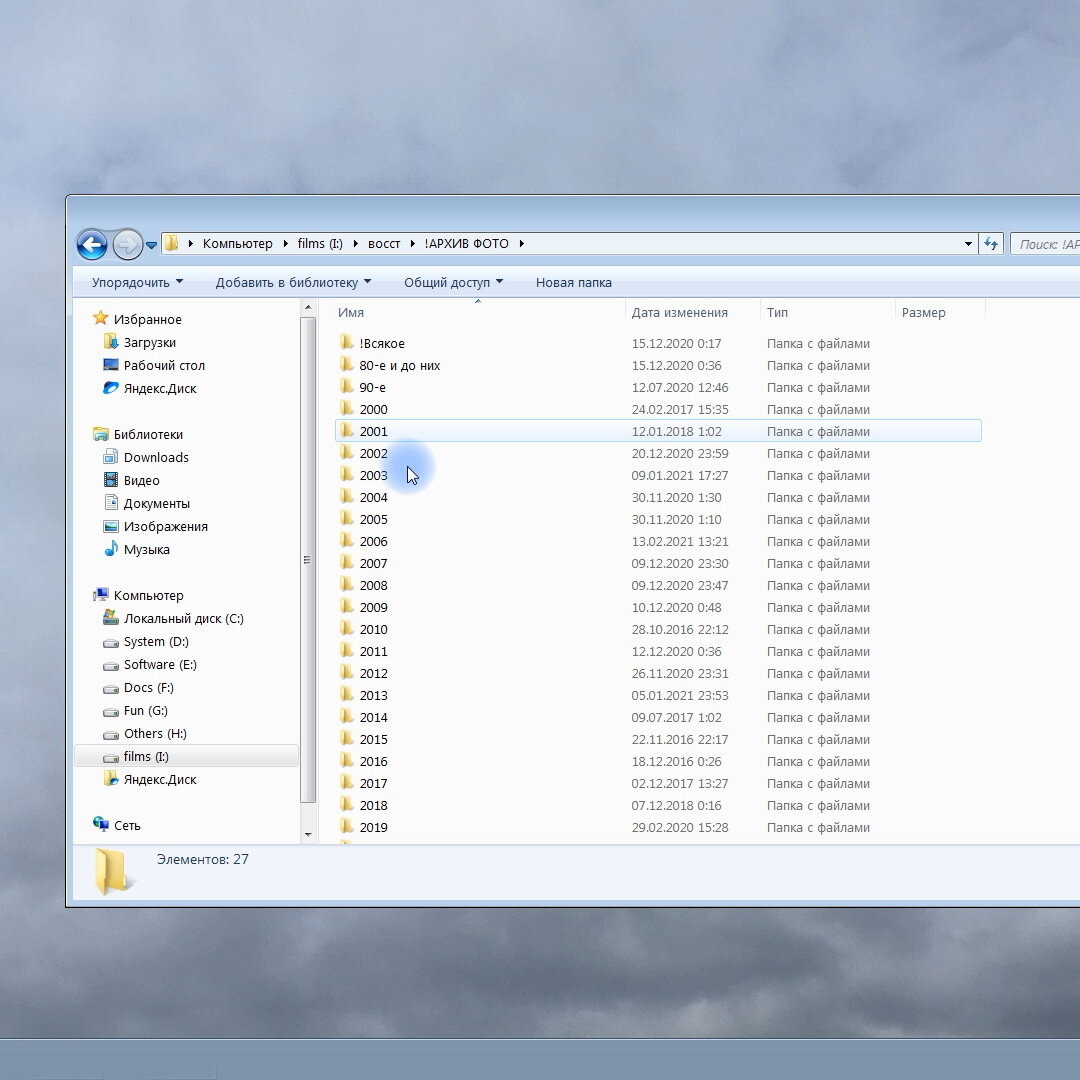
Task: Select folder 2000 icon
Action: [347, 408]
